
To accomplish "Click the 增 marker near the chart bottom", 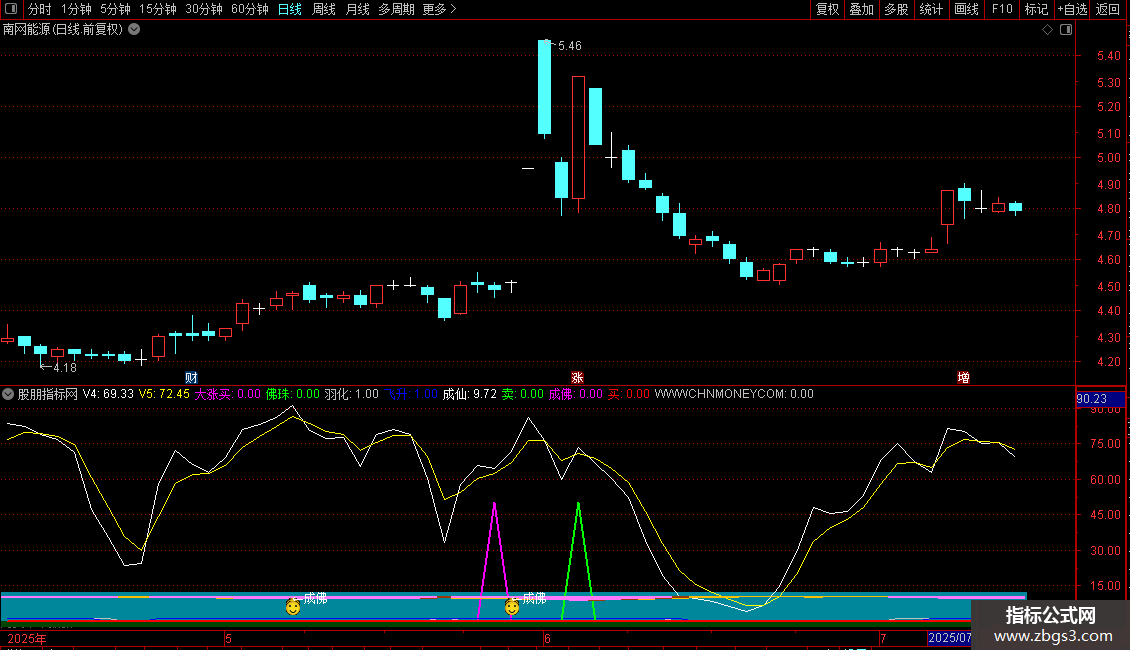I will 963,377.
